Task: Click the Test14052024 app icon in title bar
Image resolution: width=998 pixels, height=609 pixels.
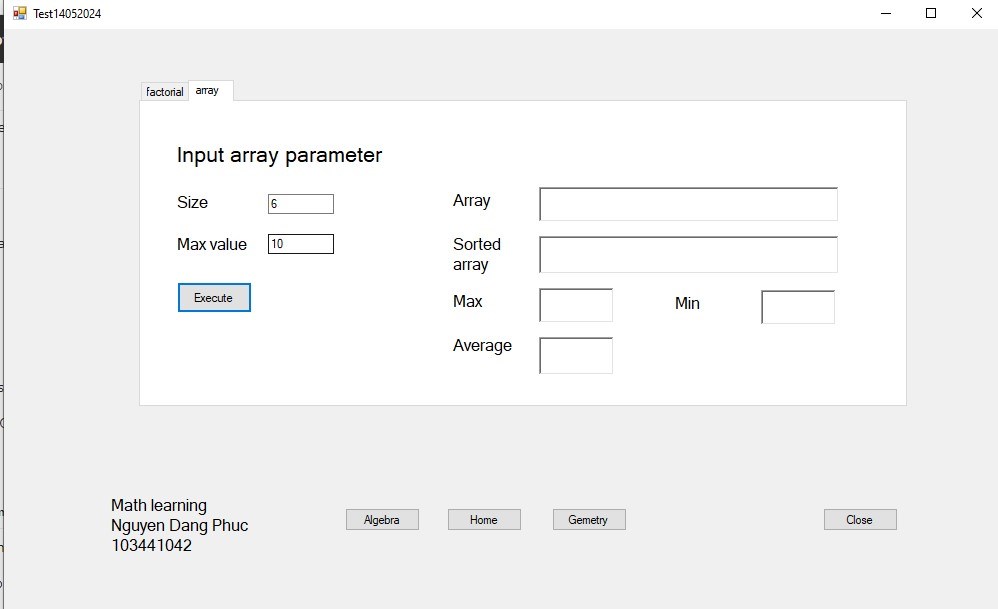Action: point(19,13)
